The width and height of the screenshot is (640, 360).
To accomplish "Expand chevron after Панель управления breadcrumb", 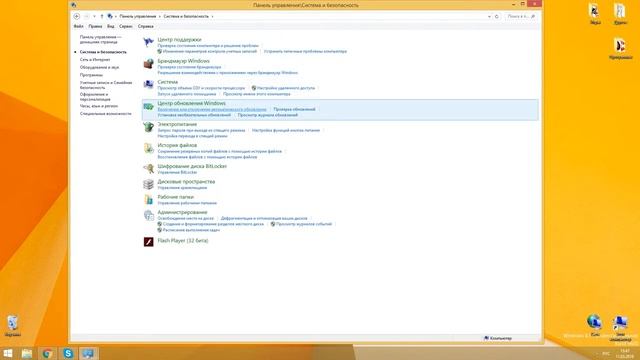I will (160, 16).
